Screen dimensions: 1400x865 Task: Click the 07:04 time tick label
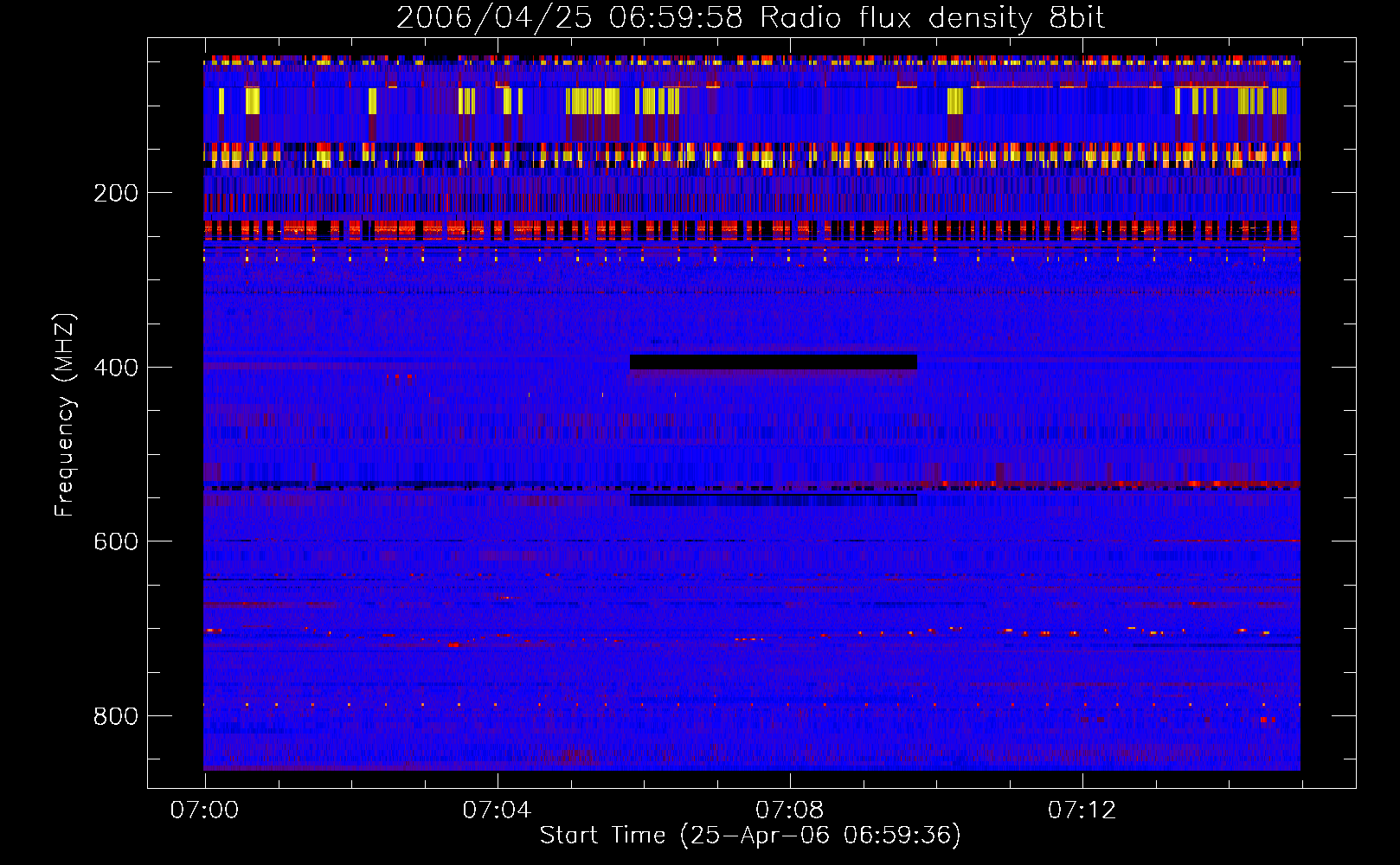coord(497,810)
